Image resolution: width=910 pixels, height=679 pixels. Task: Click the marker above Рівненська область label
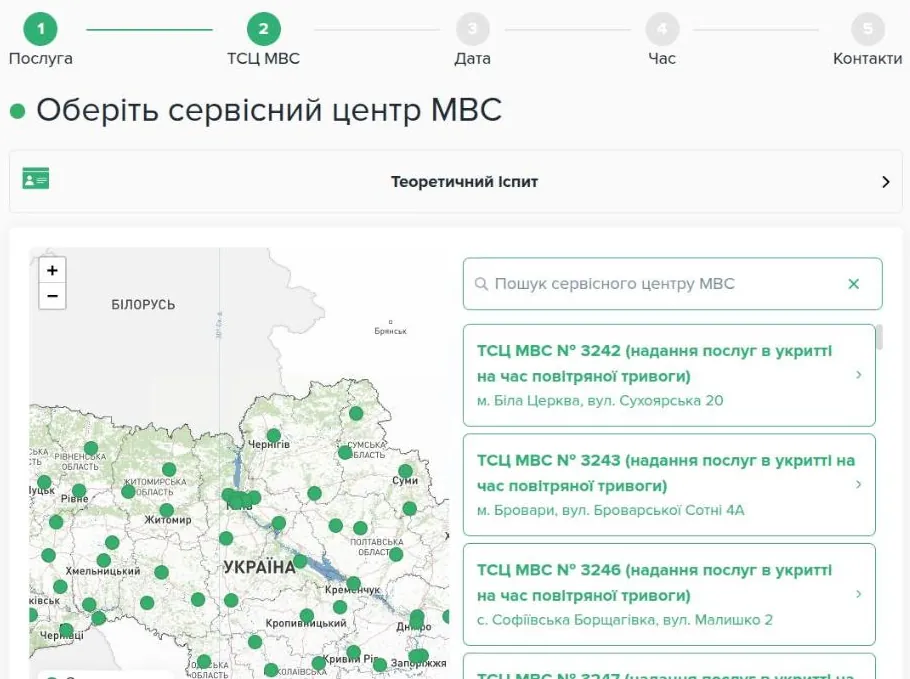coord(91,448)
